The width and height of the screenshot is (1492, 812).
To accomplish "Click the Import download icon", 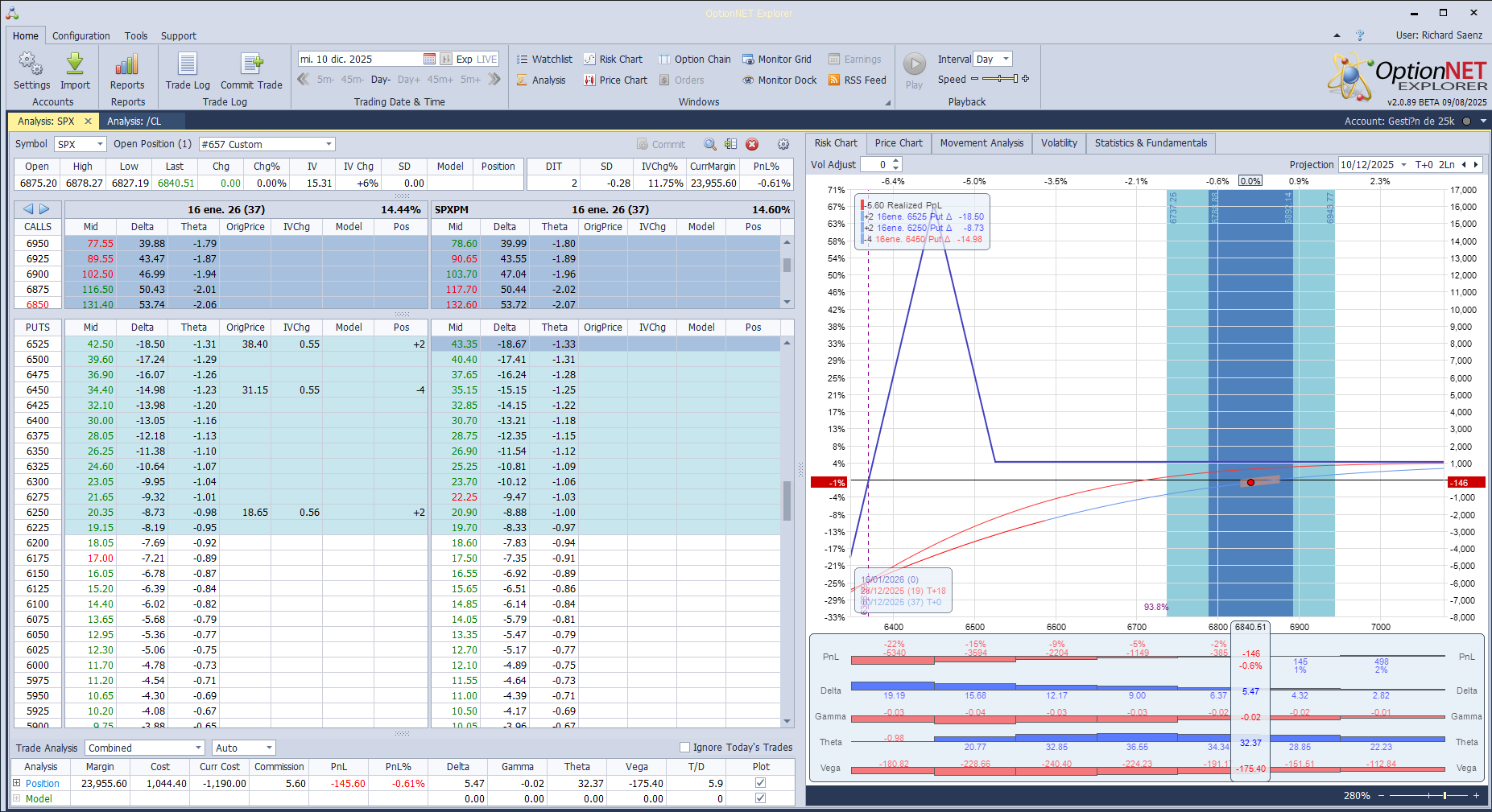I will [75, 65].
